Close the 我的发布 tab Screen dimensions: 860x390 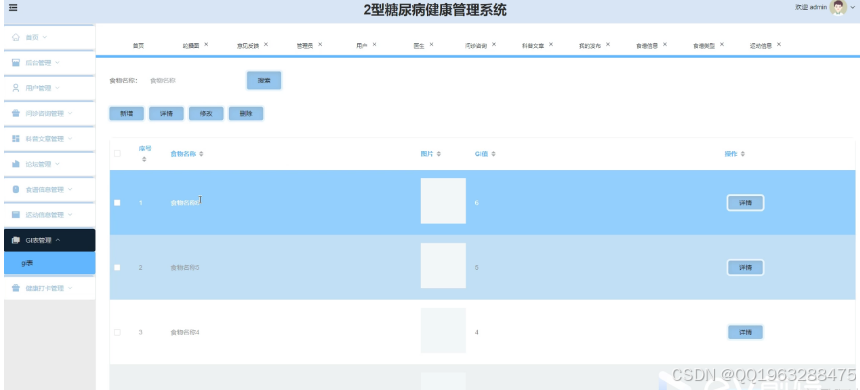point(608,44)
